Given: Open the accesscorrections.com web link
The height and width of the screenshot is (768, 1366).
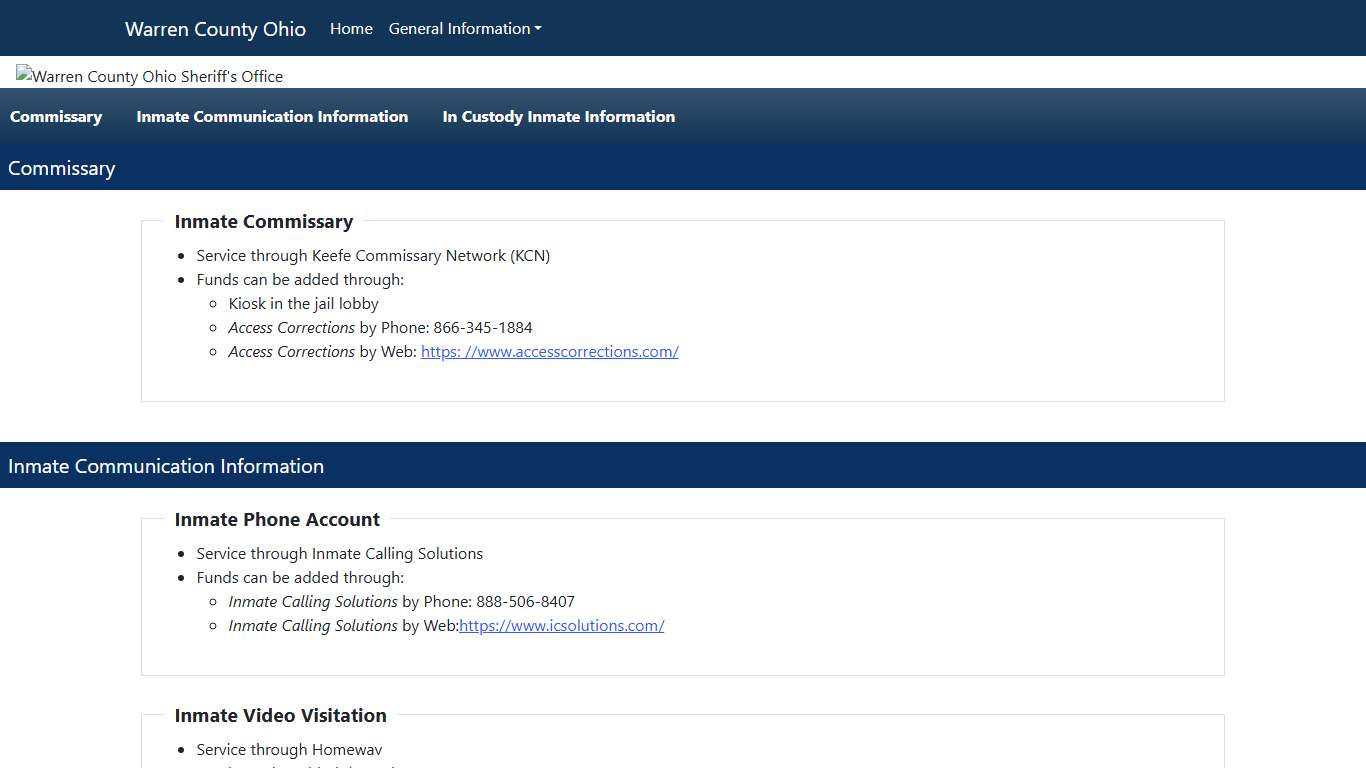Looking at the screenshot, I should click(549, 352).
